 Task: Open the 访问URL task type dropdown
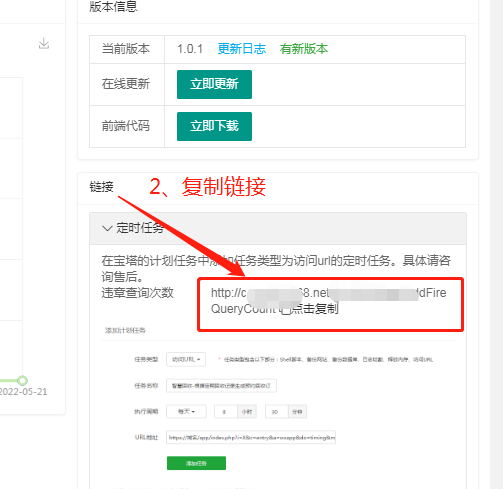click(x=186, y=359)
